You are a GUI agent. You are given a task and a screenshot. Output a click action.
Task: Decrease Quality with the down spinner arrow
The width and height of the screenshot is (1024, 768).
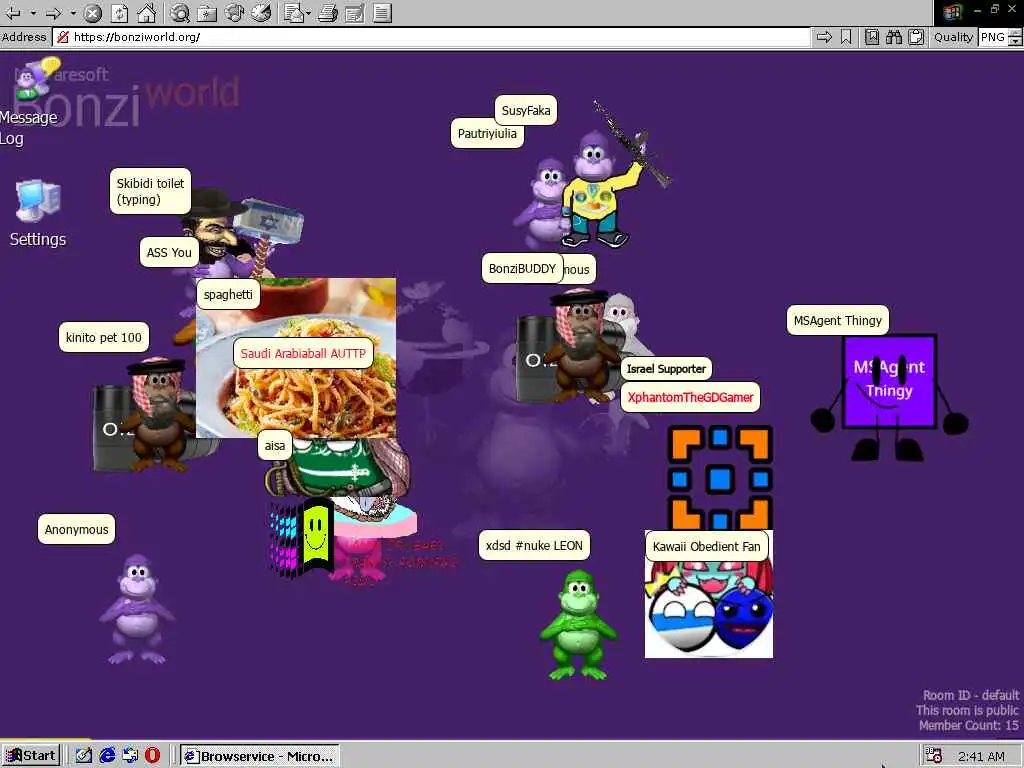tap(1015, 41)
